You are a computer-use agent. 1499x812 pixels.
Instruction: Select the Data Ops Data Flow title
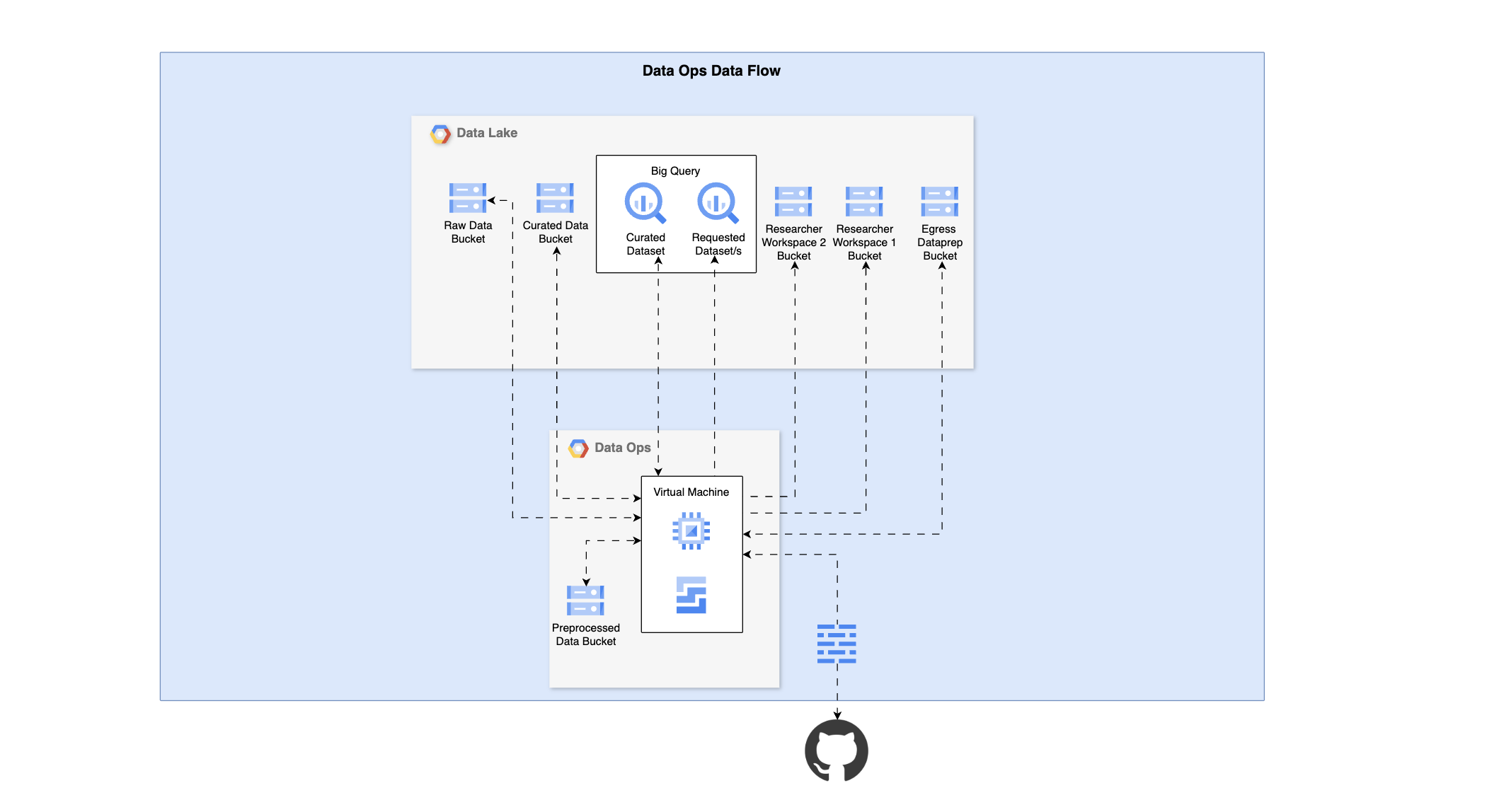tap(711, 71)
